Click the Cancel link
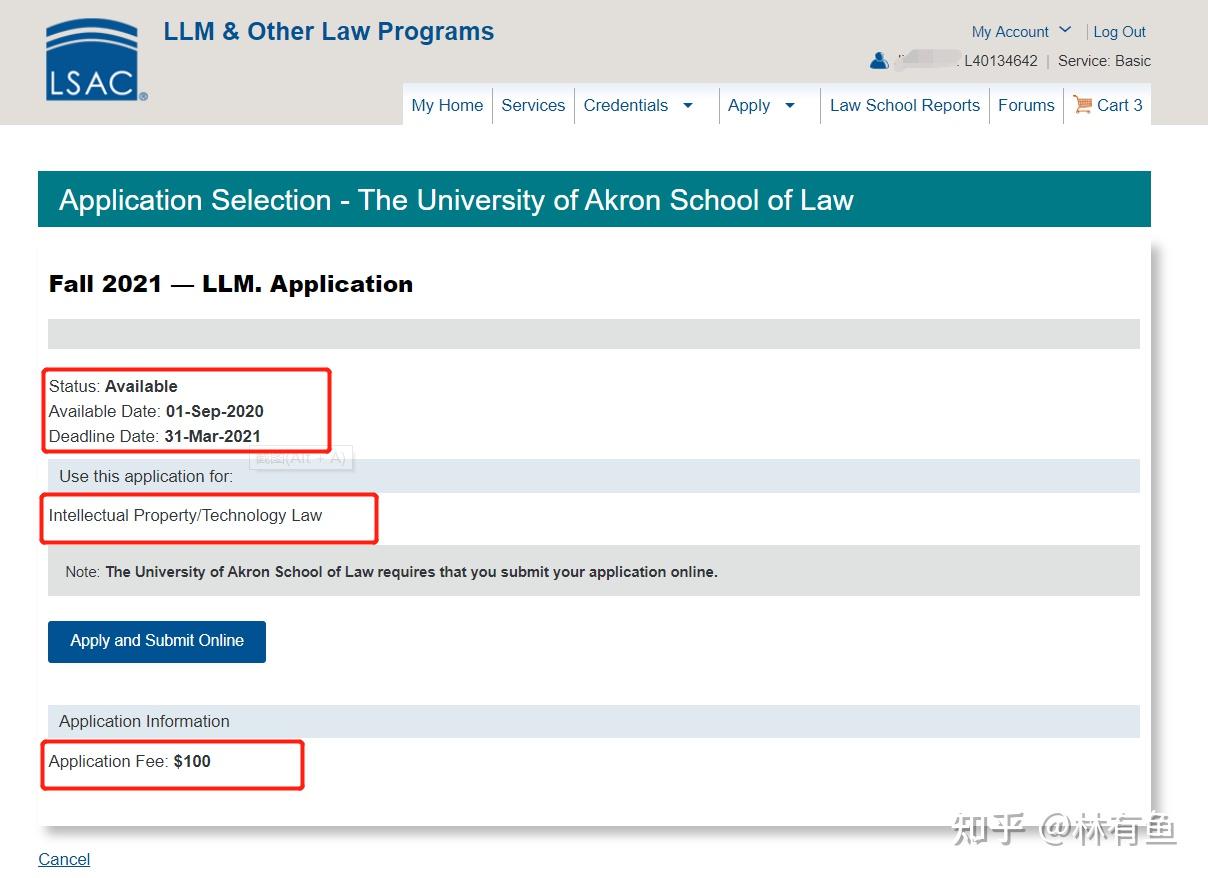The width and height of the screenshot is (1208, 878). click(63, 858)
